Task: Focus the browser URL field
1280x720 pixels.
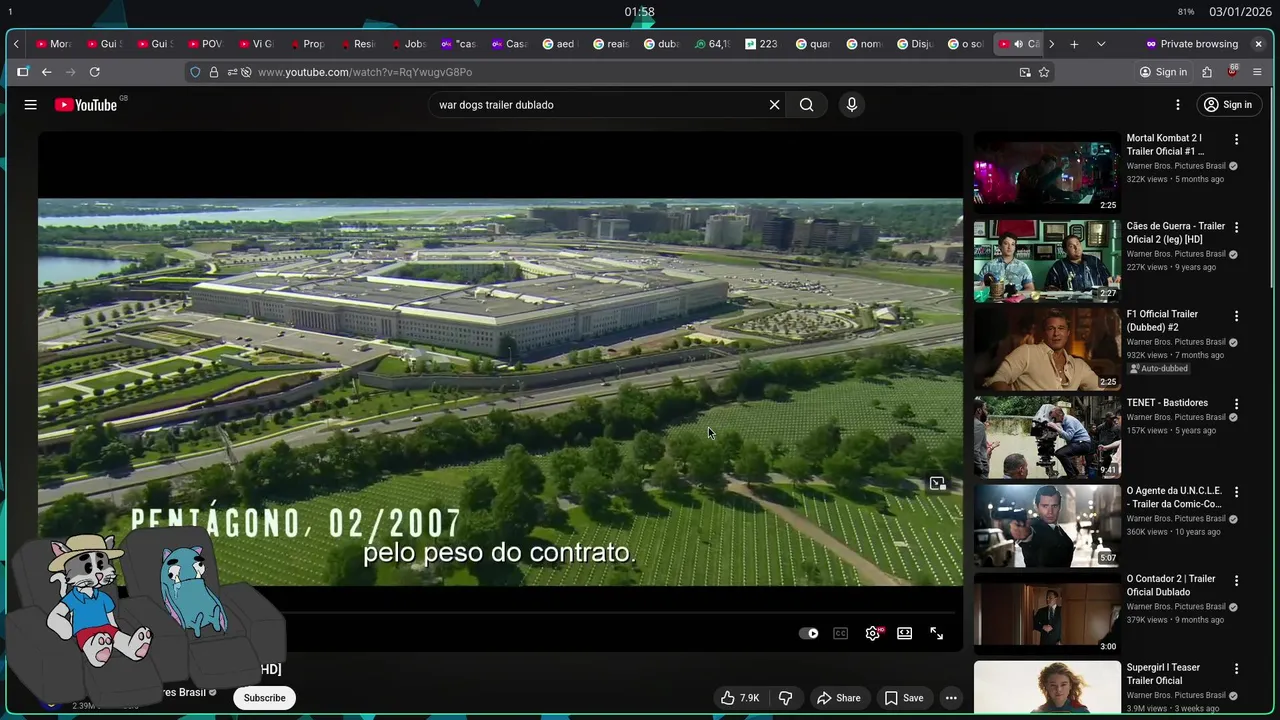Action: coord(620,72)
